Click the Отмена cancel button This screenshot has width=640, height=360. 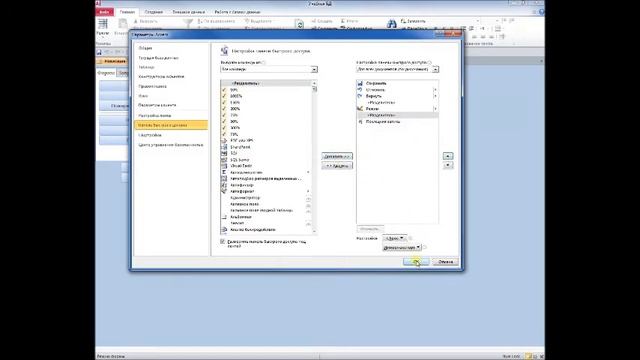click(x=445, y=262)
